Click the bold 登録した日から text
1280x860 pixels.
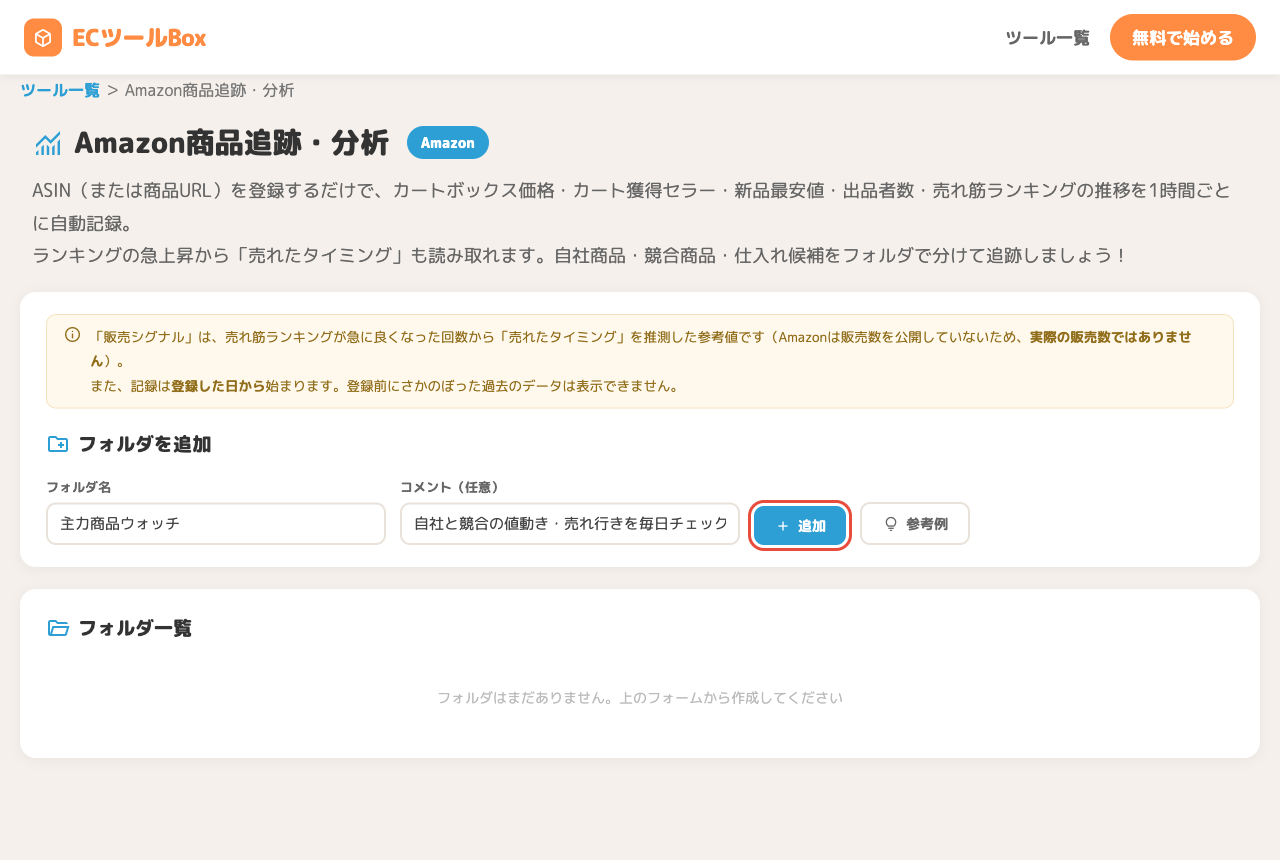(218, 385)
